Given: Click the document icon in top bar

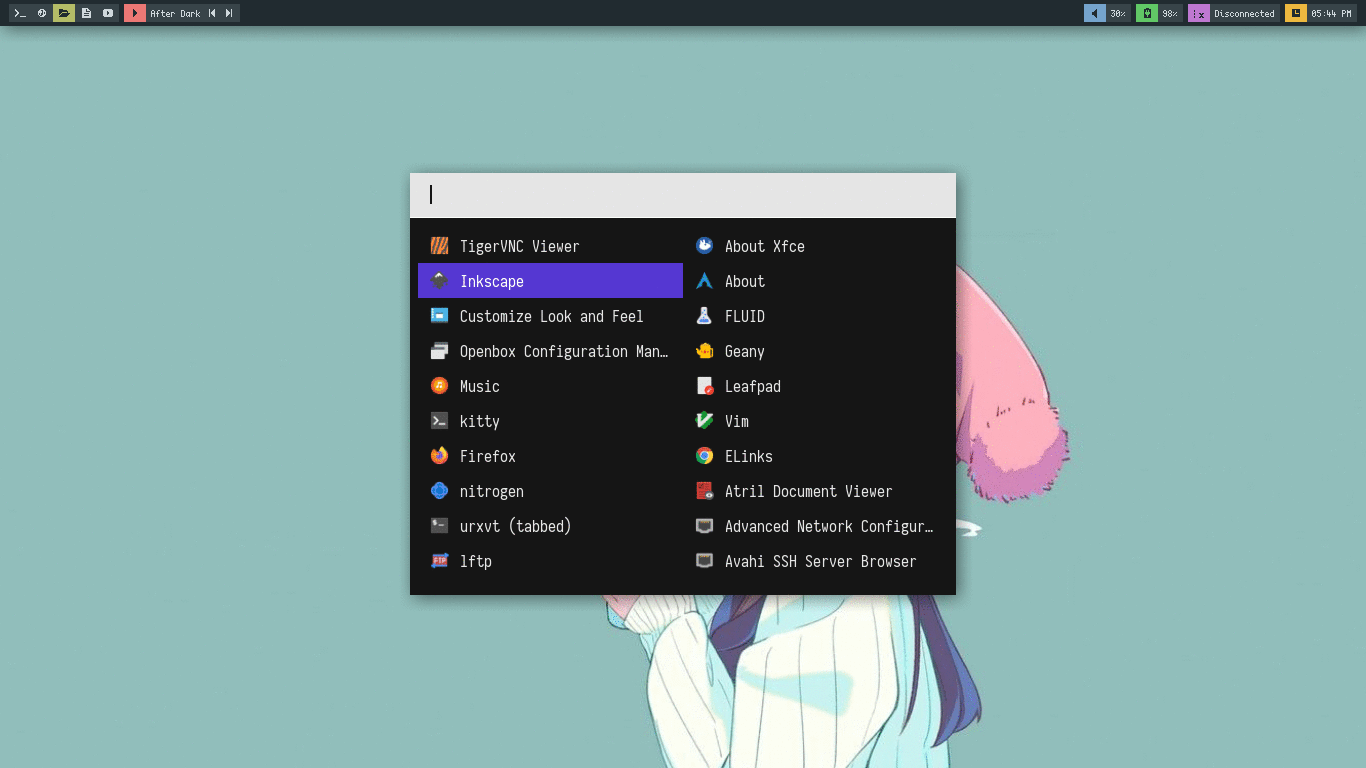Looking at the screenshot, I should tap(86, 13).
